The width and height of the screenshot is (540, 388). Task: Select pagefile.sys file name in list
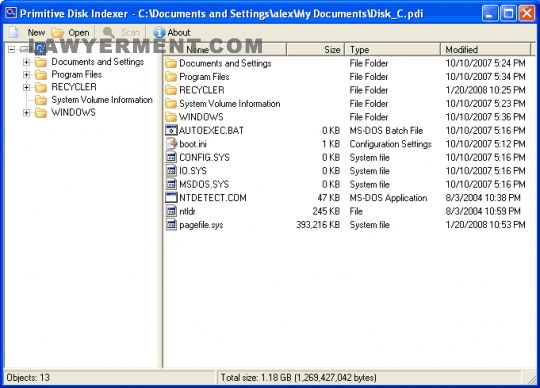(201, 225)
